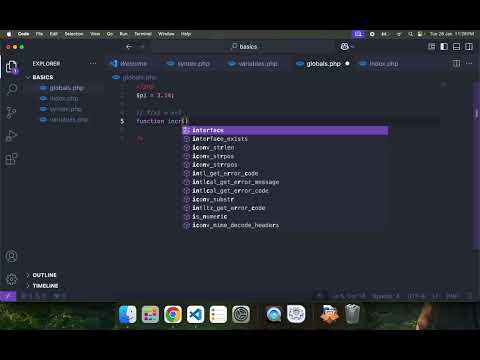Open the Help menu
480x360 pixels.
[186, 34]
